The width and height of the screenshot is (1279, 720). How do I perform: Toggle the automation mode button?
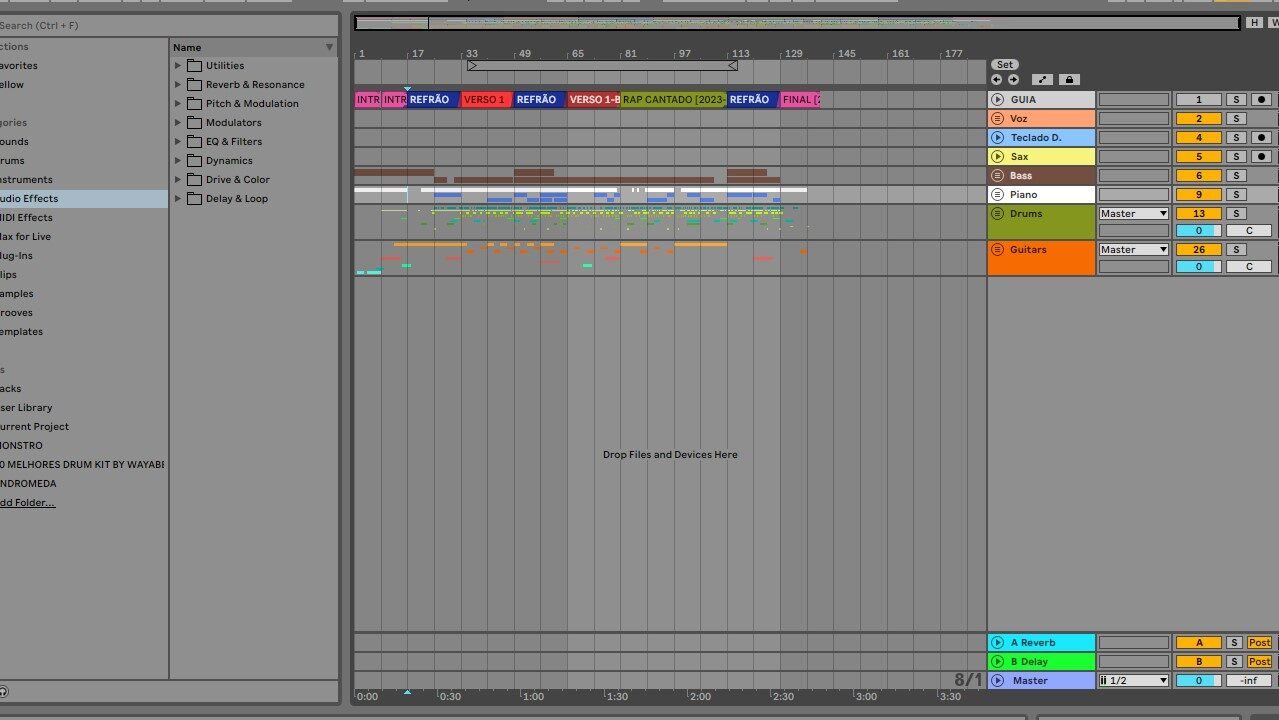tap(1042, 80)
